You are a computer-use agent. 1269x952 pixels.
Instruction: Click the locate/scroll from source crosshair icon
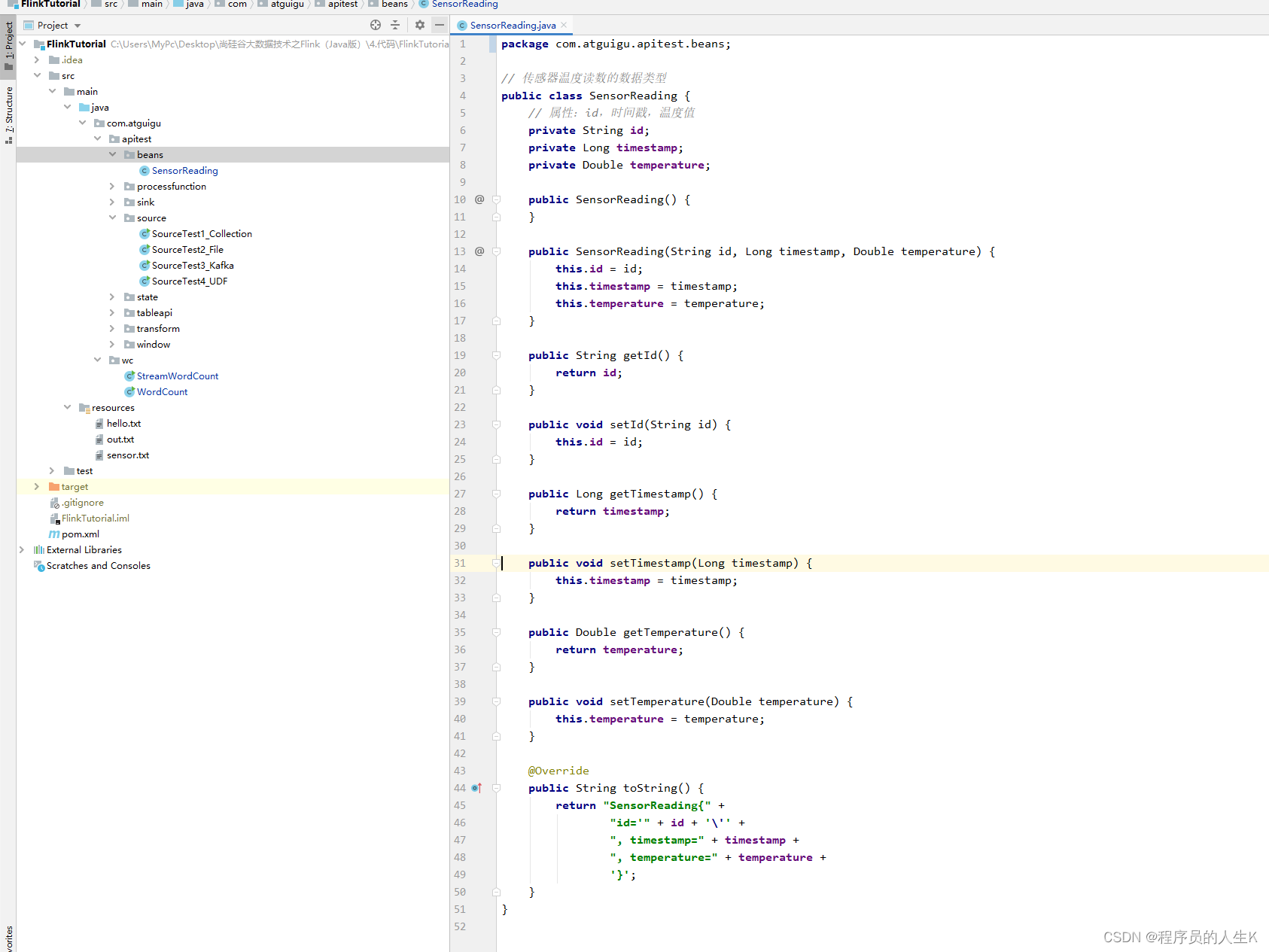tap(376, 25)
